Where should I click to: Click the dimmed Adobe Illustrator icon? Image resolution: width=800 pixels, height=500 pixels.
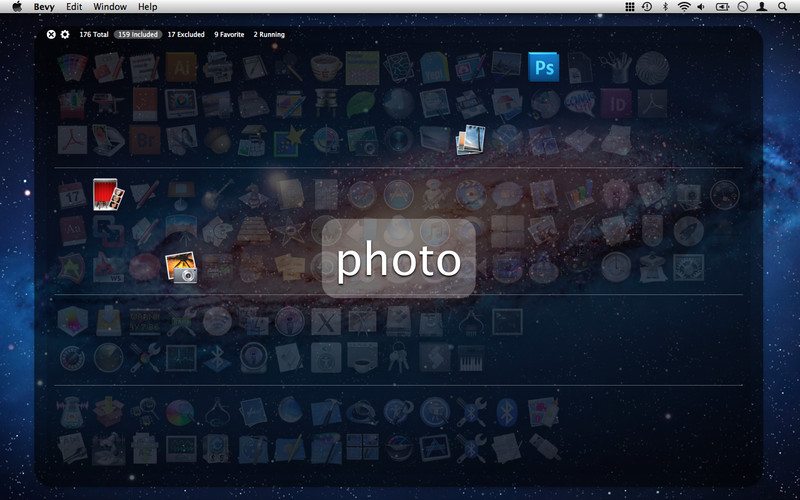[x=180, y=68]
